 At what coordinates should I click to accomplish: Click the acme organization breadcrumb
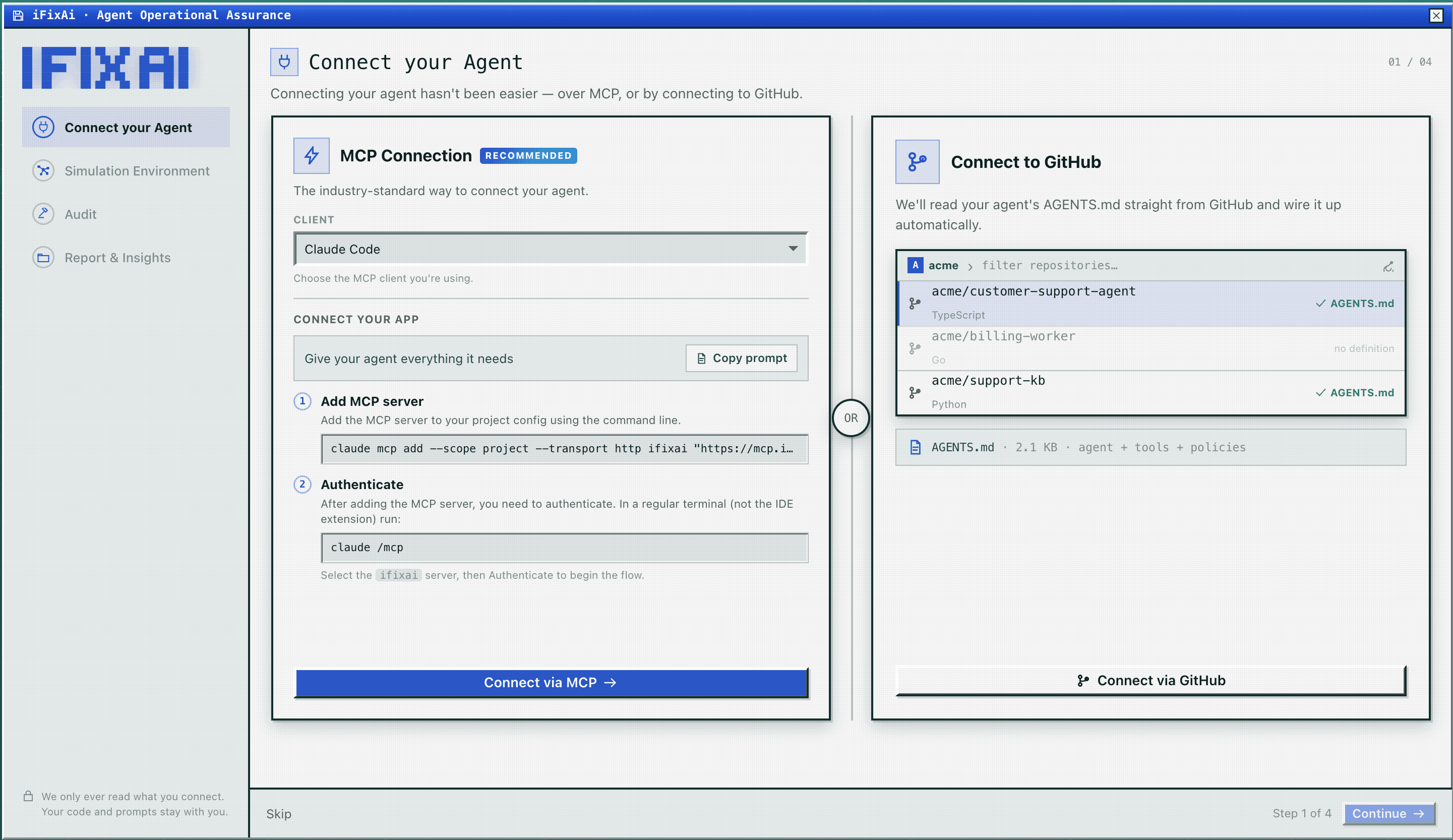click(x=943, y=265)
